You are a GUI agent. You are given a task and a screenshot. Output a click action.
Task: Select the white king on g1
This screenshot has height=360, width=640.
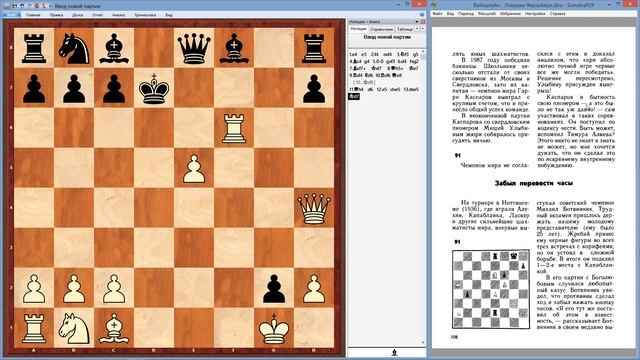[274, 328]
